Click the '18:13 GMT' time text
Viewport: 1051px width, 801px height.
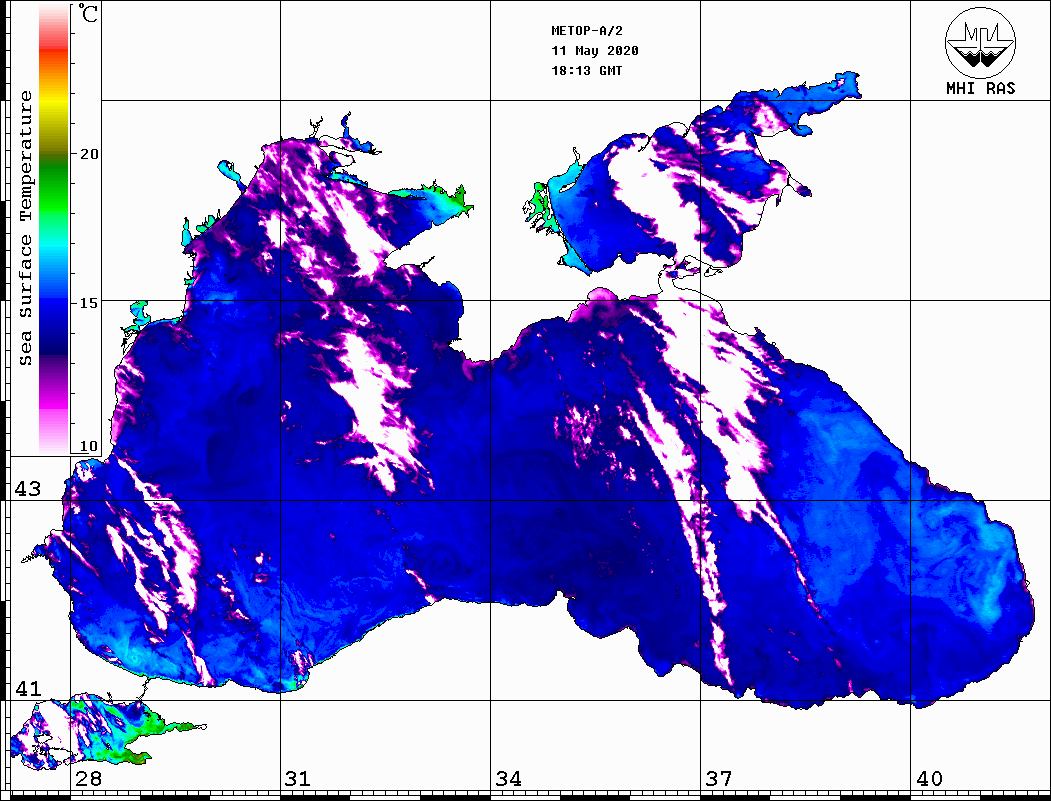pyautogui.click(x=586, y=70)
